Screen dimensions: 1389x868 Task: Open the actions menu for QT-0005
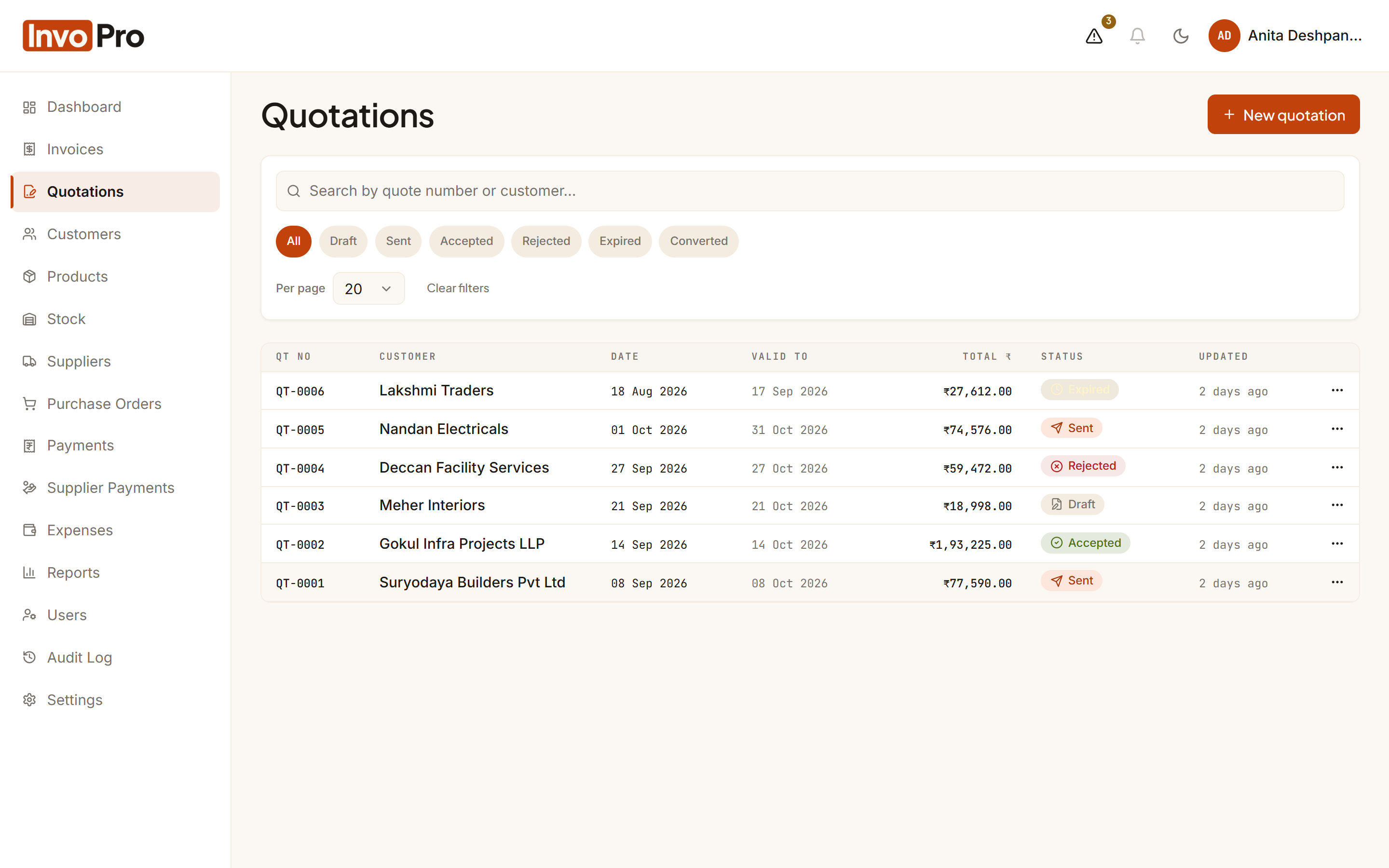tap(1337, 429)
